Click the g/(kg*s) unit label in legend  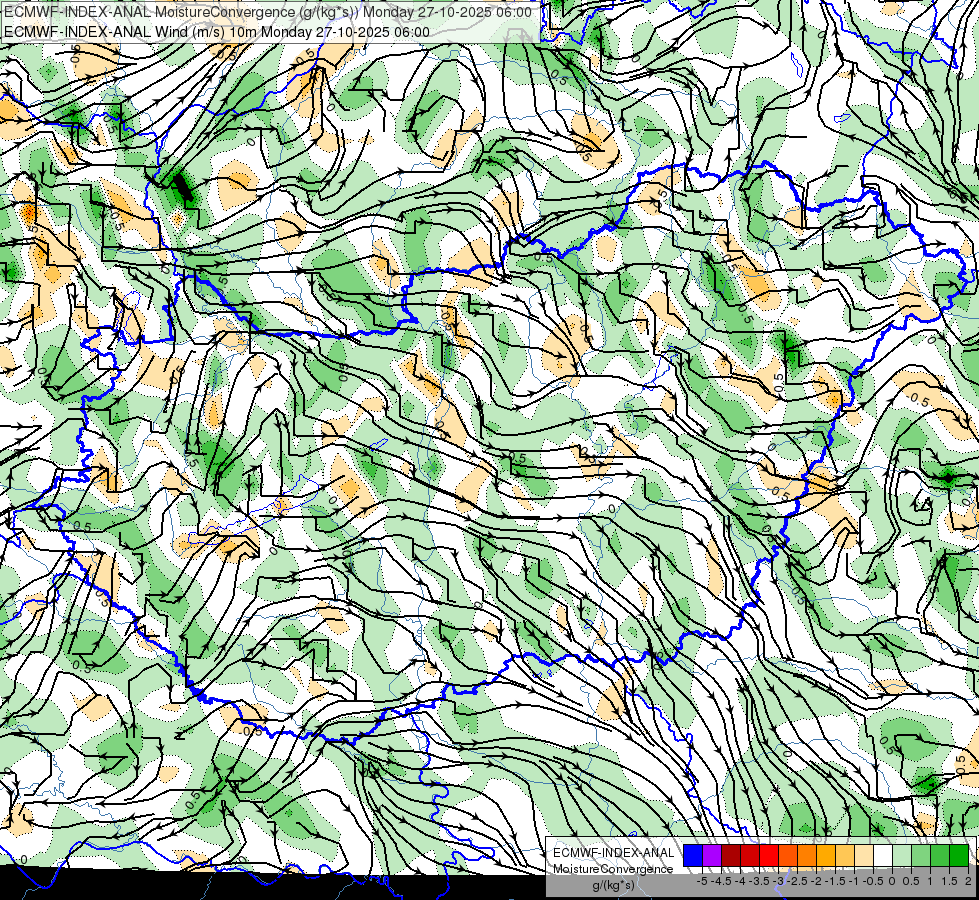click(613, 886)
